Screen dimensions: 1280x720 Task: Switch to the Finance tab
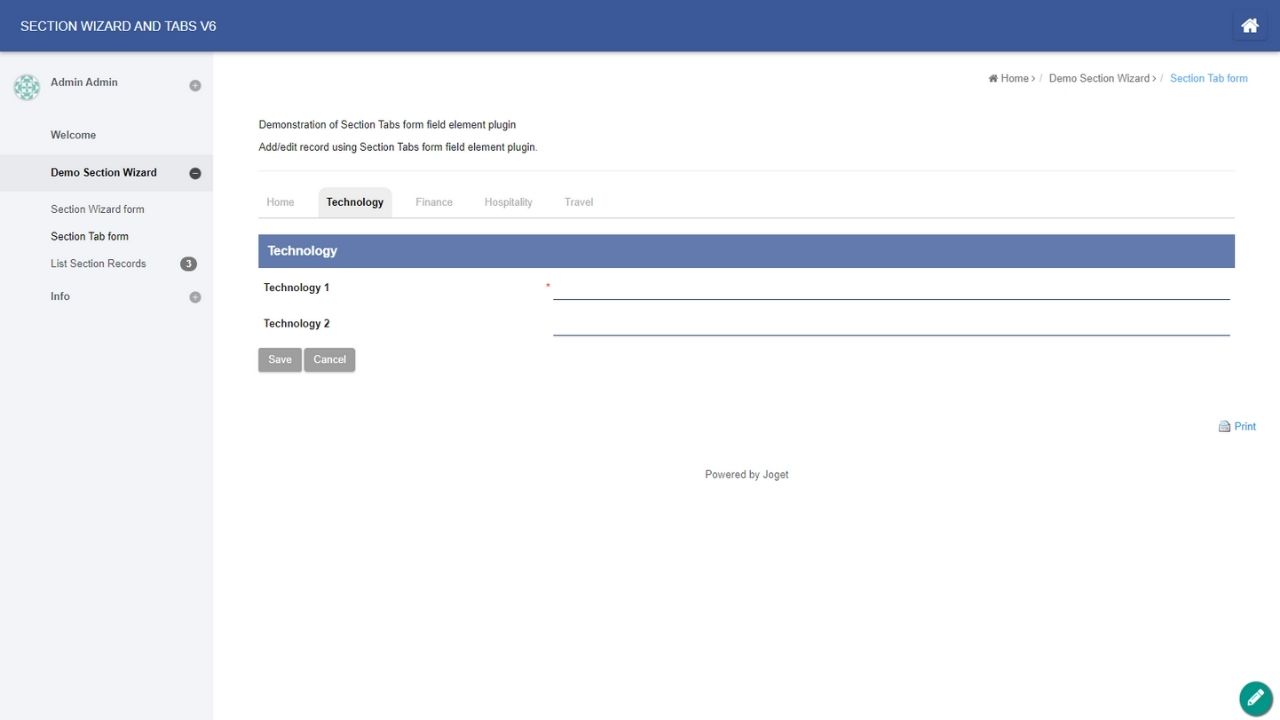434,202
